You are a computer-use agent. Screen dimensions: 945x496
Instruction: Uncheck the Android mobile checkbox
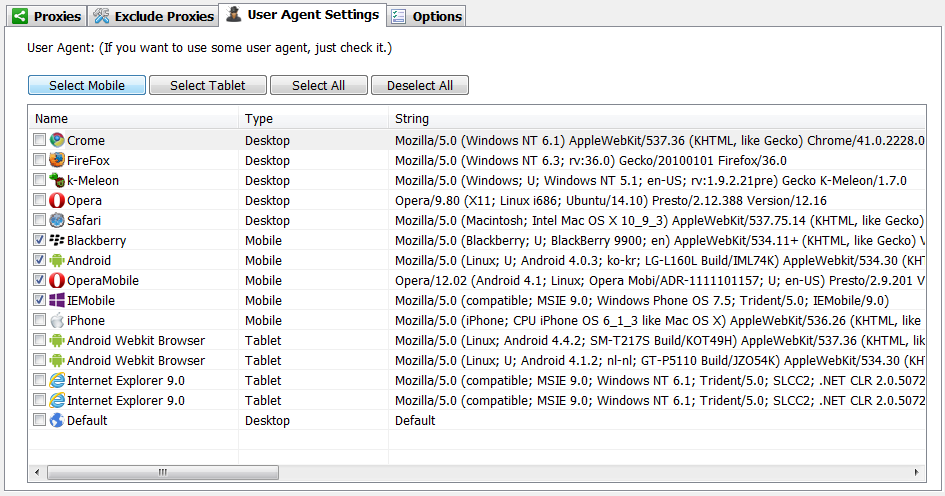[x=39, y=260]
